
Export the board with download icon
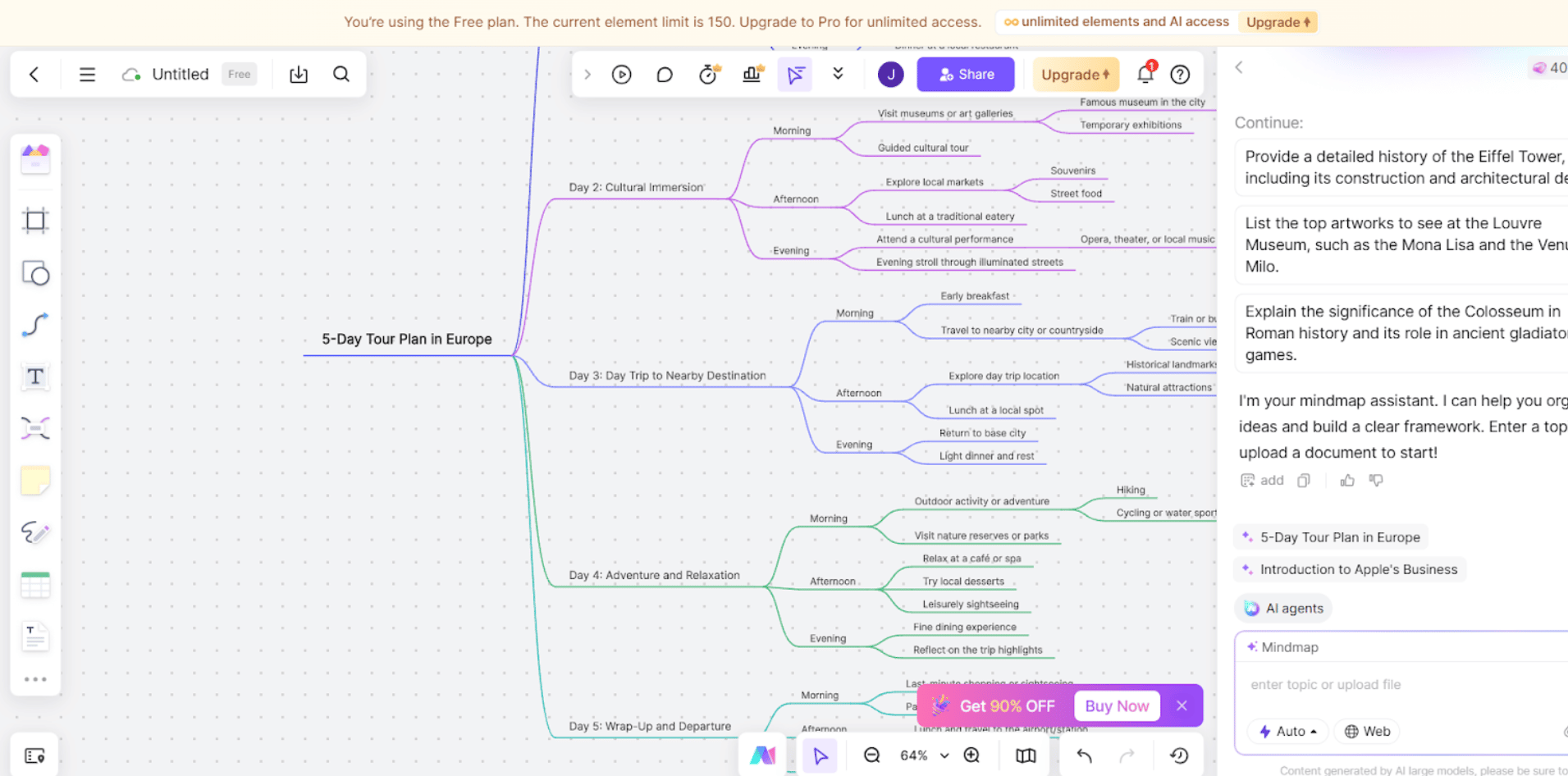299,75
